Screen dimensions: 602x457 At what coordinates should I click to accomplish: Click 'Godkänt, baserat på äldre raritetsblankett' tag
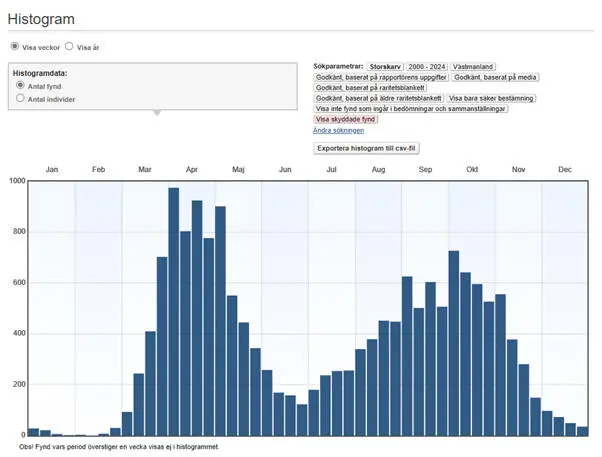click(379, 98)
